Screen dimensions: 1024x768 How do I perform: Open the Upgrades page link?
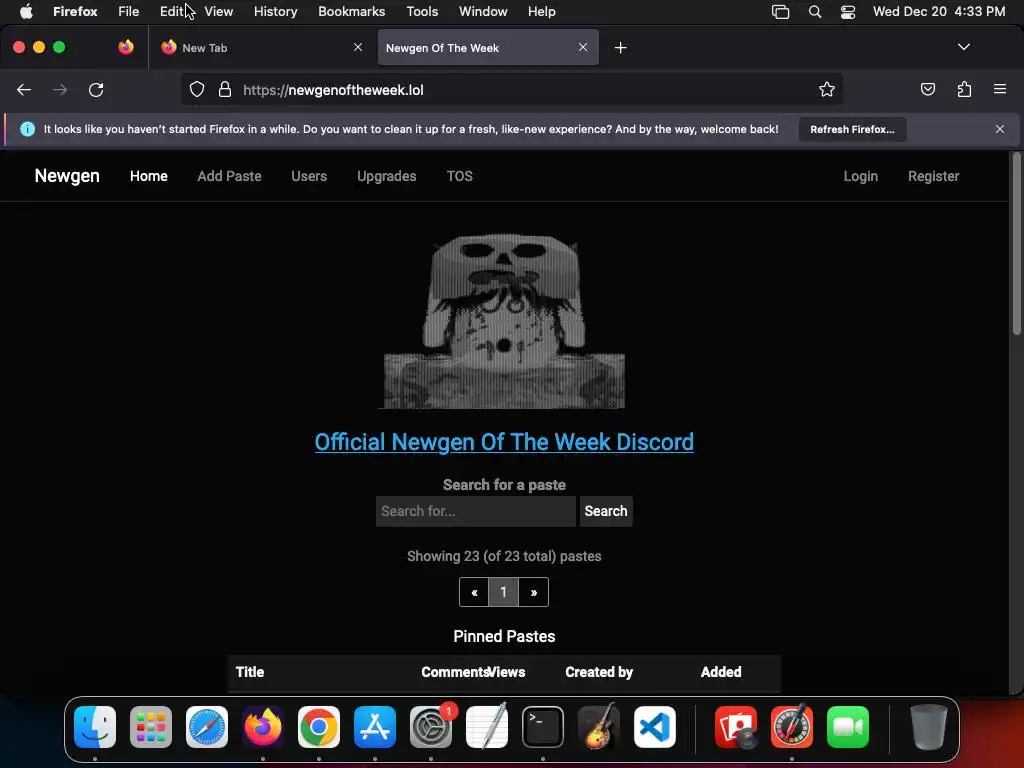click(x=387, y=176)
